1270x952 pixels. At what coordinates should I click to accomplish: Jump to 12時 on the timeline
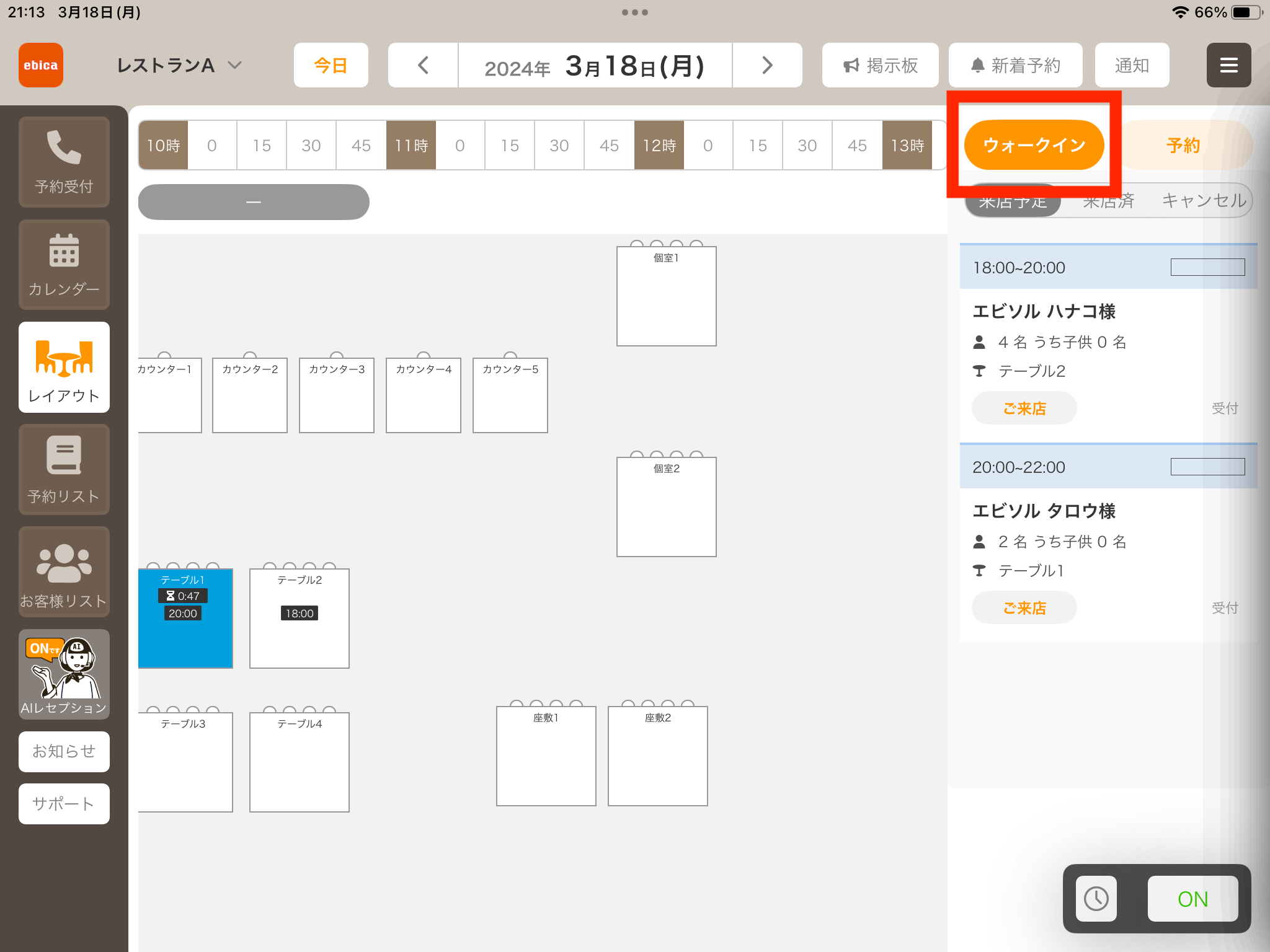[x=659, y=145]
